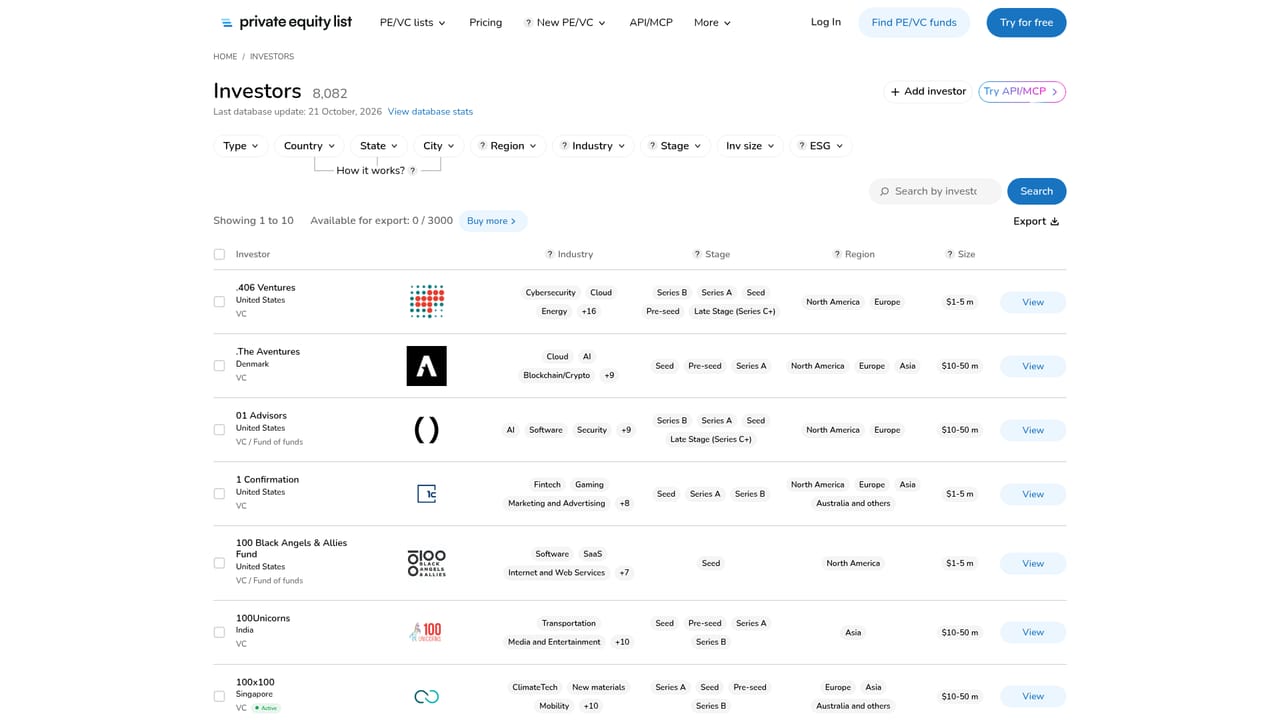Click the 01 Advisors parentheses logo
Viewport: 1280px width, 720px height.
click(x=426, y=430)
